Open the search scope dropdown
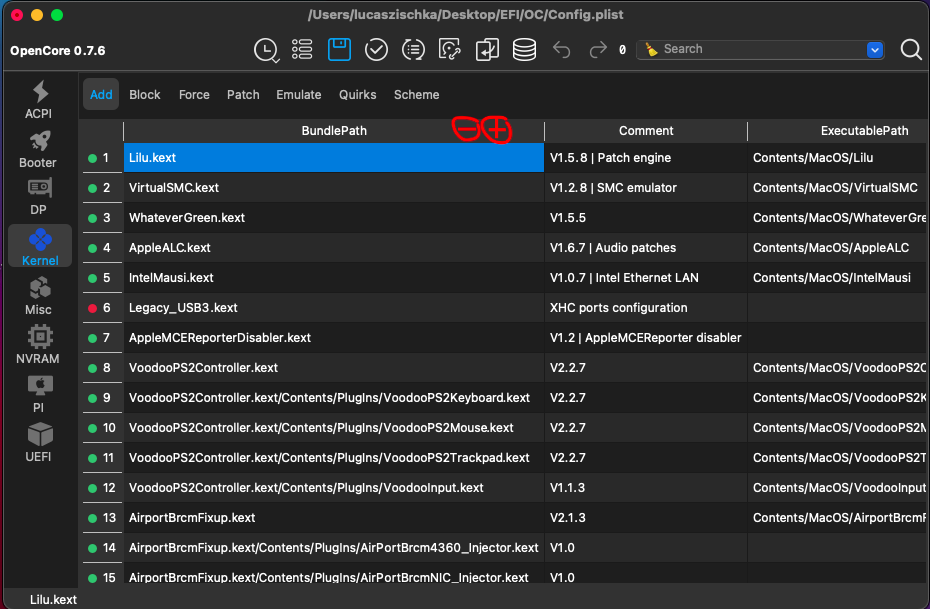The width and height of the screenshot is (930, 609). 874,48
